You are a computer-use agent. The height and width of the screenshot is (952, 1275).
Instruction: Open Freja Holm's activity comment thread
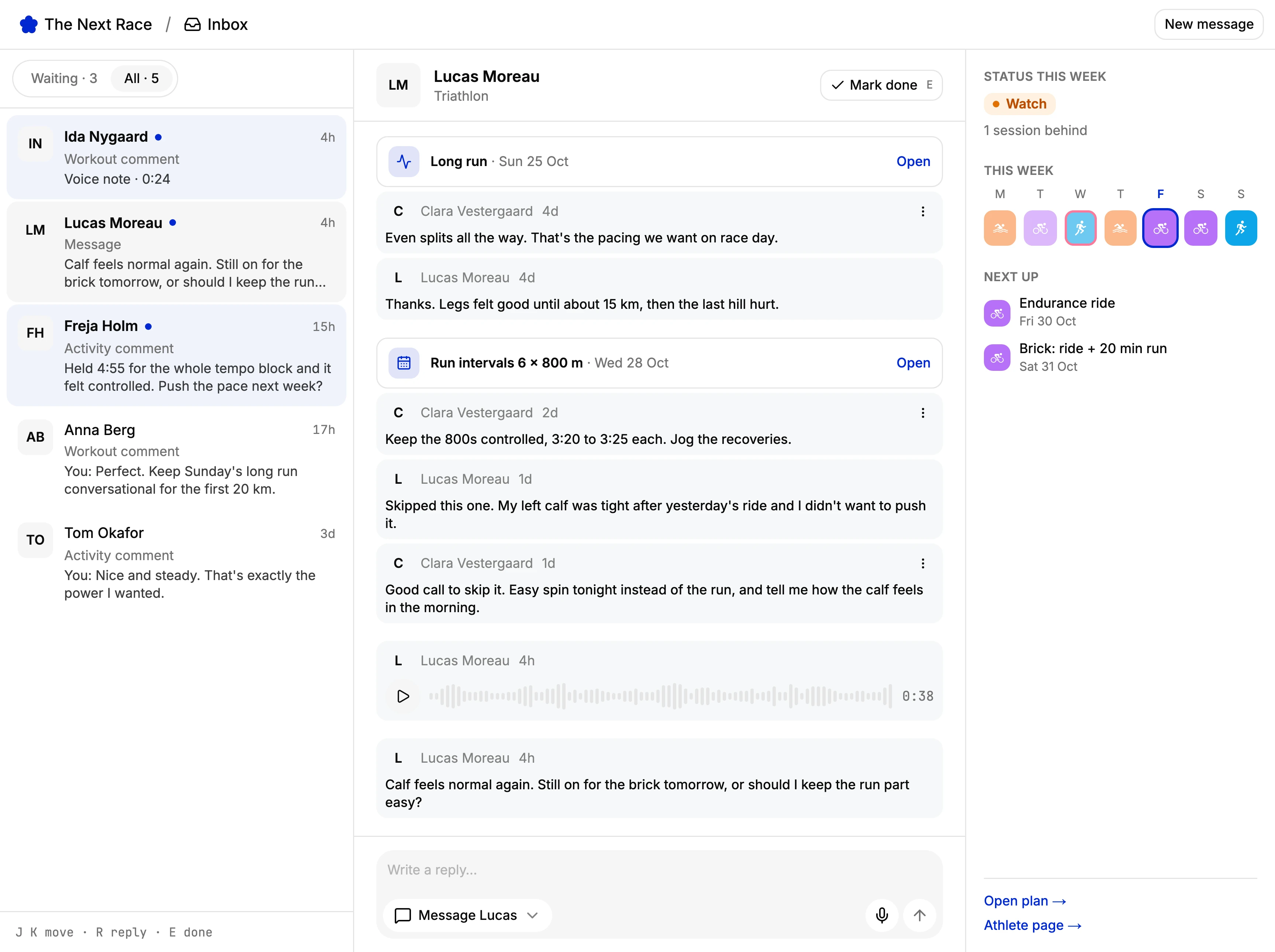[x=176, y=356]
